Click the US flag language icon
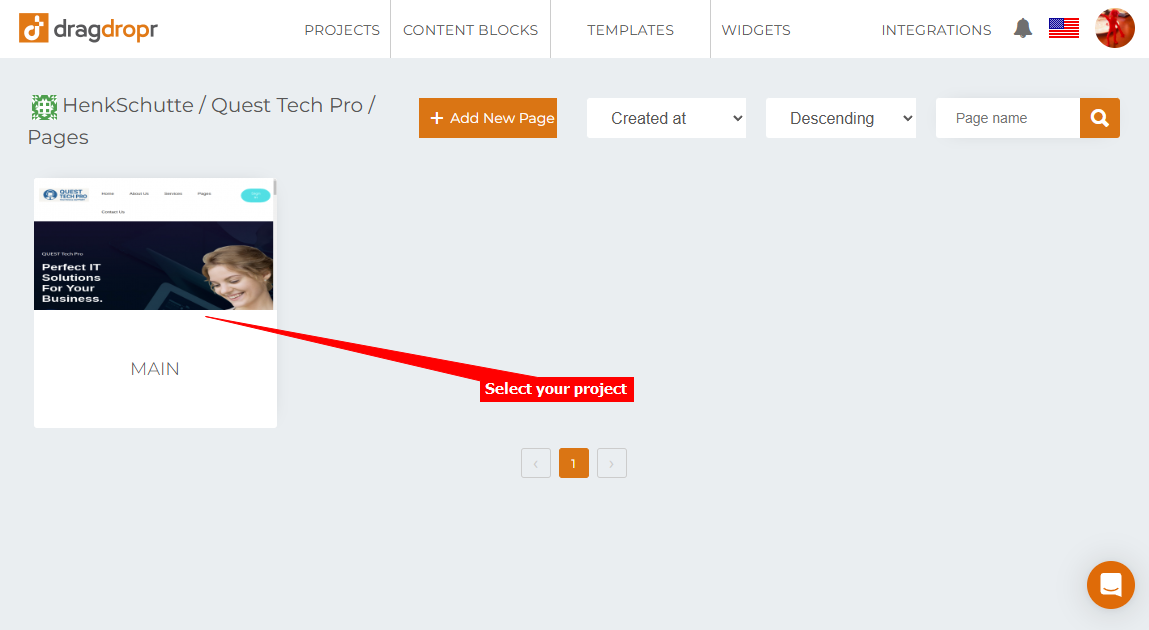1149x630 pixels. pos(1063,28)
